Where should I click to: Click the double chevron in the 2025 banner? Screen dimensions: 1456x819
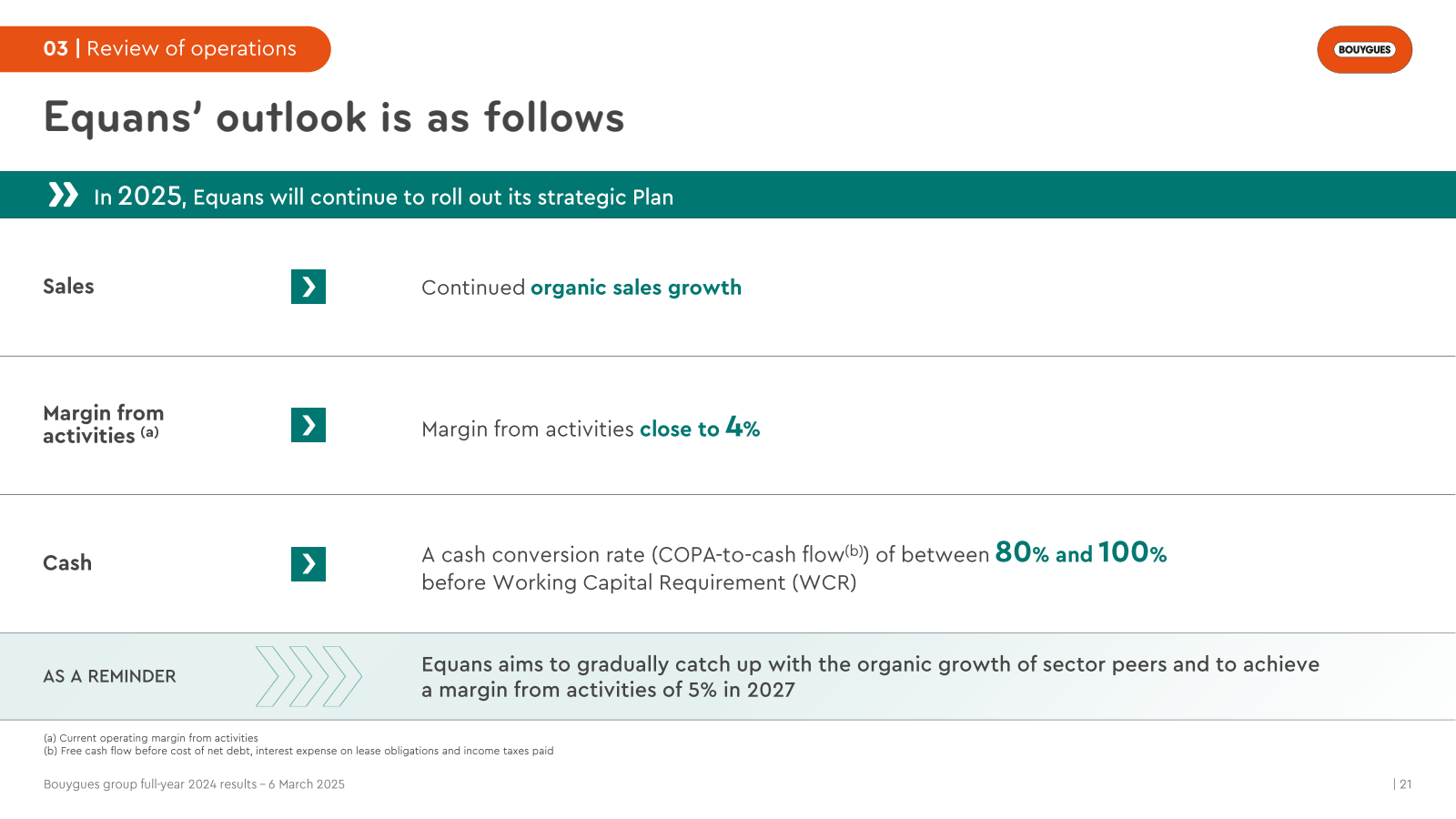coord(64,195)
